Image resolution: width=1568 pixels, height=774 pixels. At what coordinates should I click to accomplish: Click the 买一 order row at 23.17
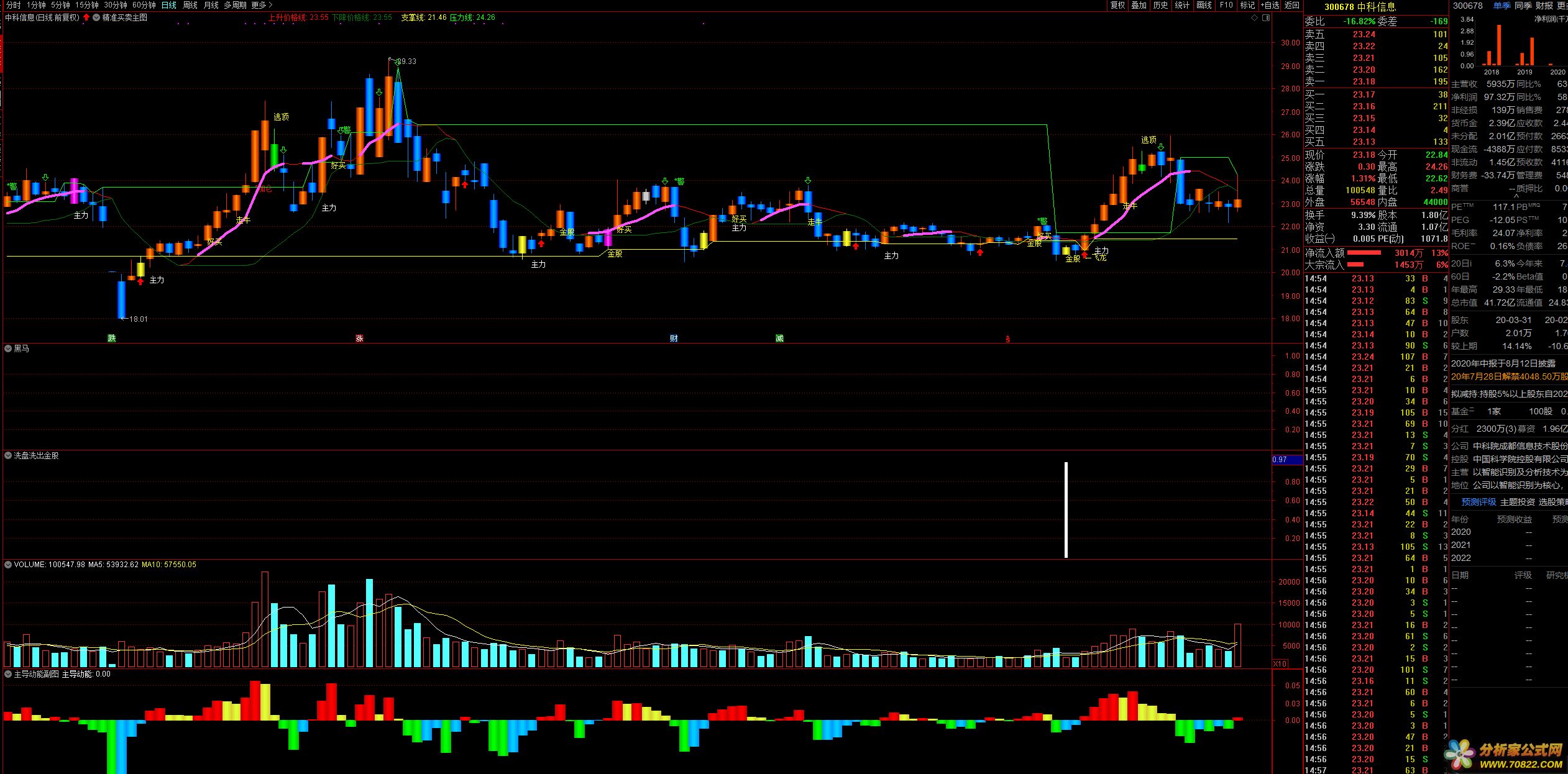(x=1376, y=95)
